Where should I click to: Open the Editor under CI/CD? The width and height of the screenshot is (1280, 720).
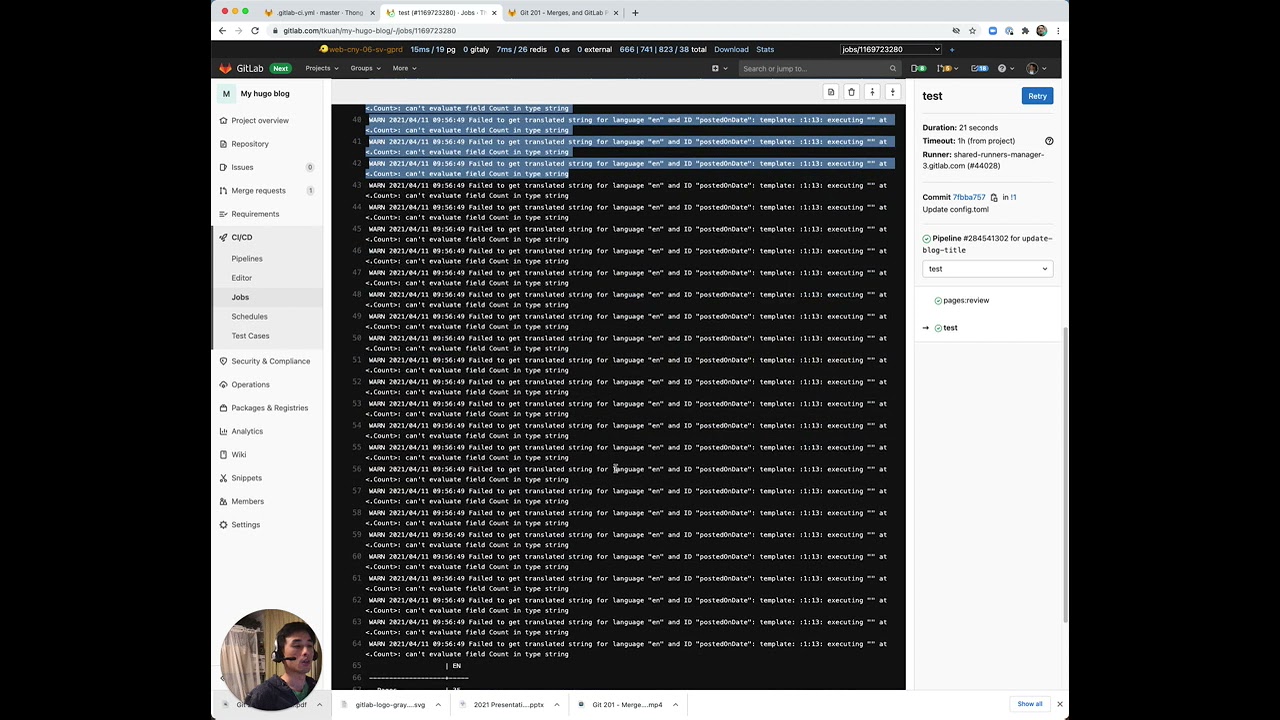[242, 278]
